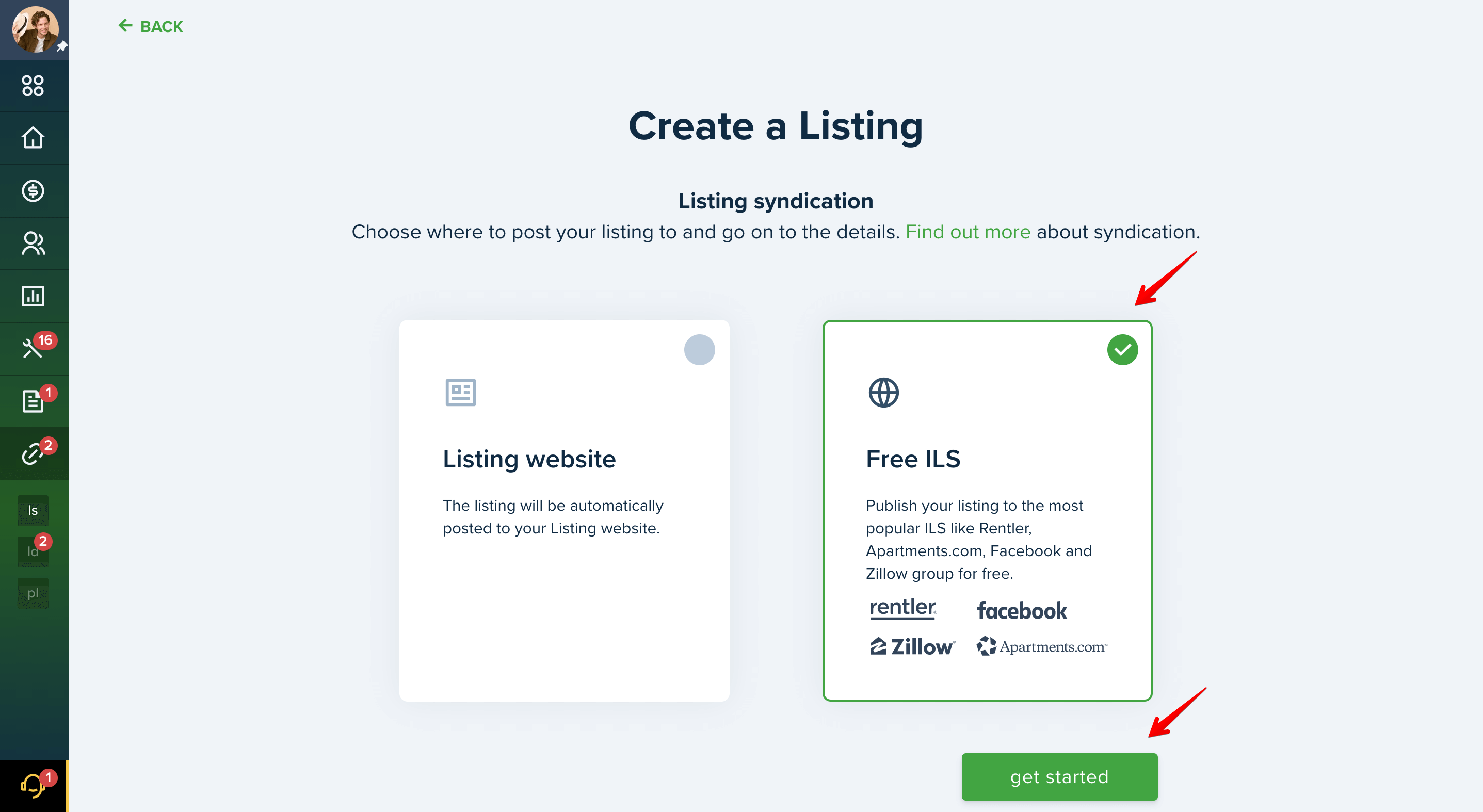Click the Listing website card

(564, 510)
